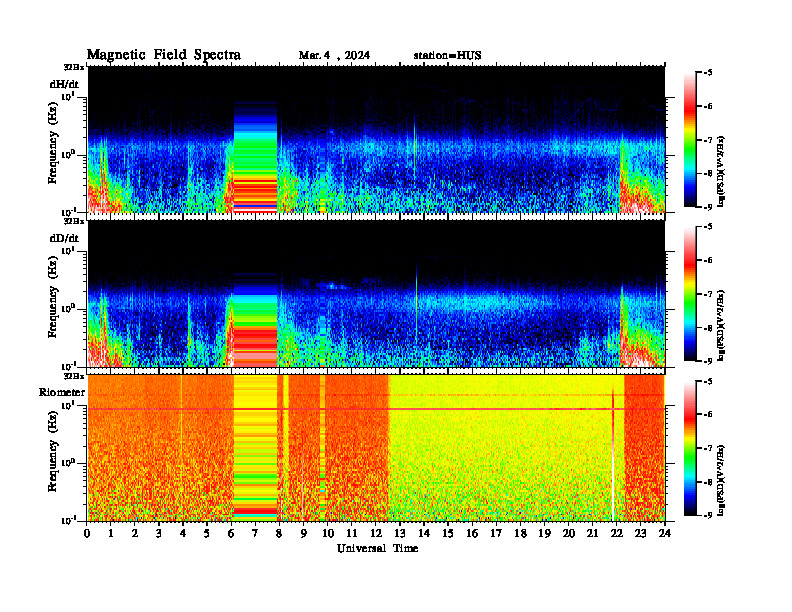
Task: Click the hour "5" time axis tick label
Action: coord(207,533)
